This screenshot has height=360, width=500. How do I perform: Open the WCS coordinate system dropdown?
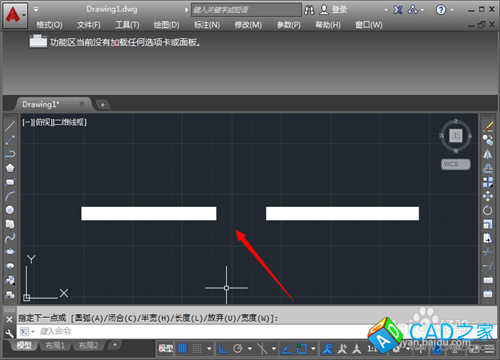(456, 164)
